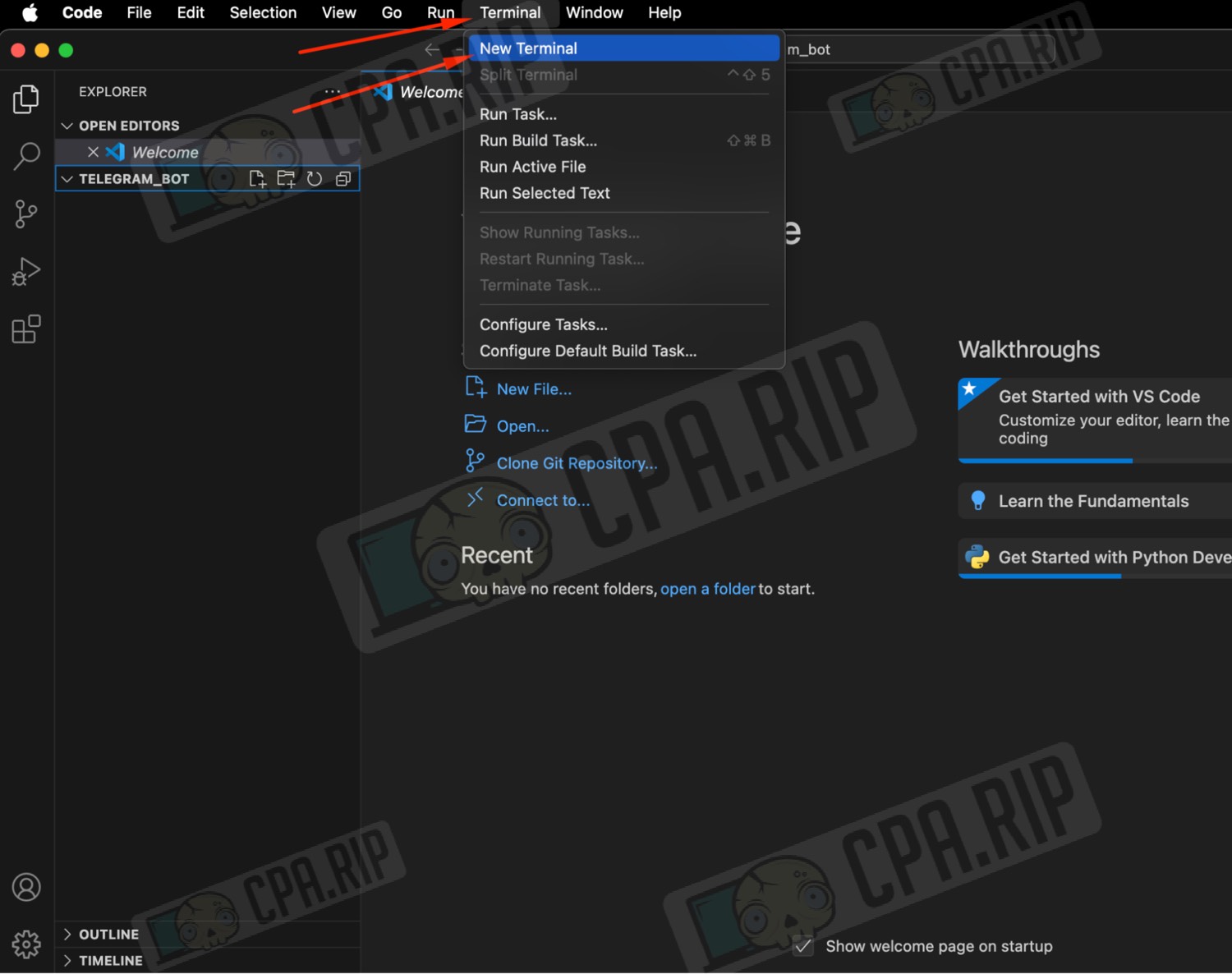Image resolution: width=1232 pixels, height=974 pixels.
Task: Switch to the Welcome editor tab
Action: (414, 92)
